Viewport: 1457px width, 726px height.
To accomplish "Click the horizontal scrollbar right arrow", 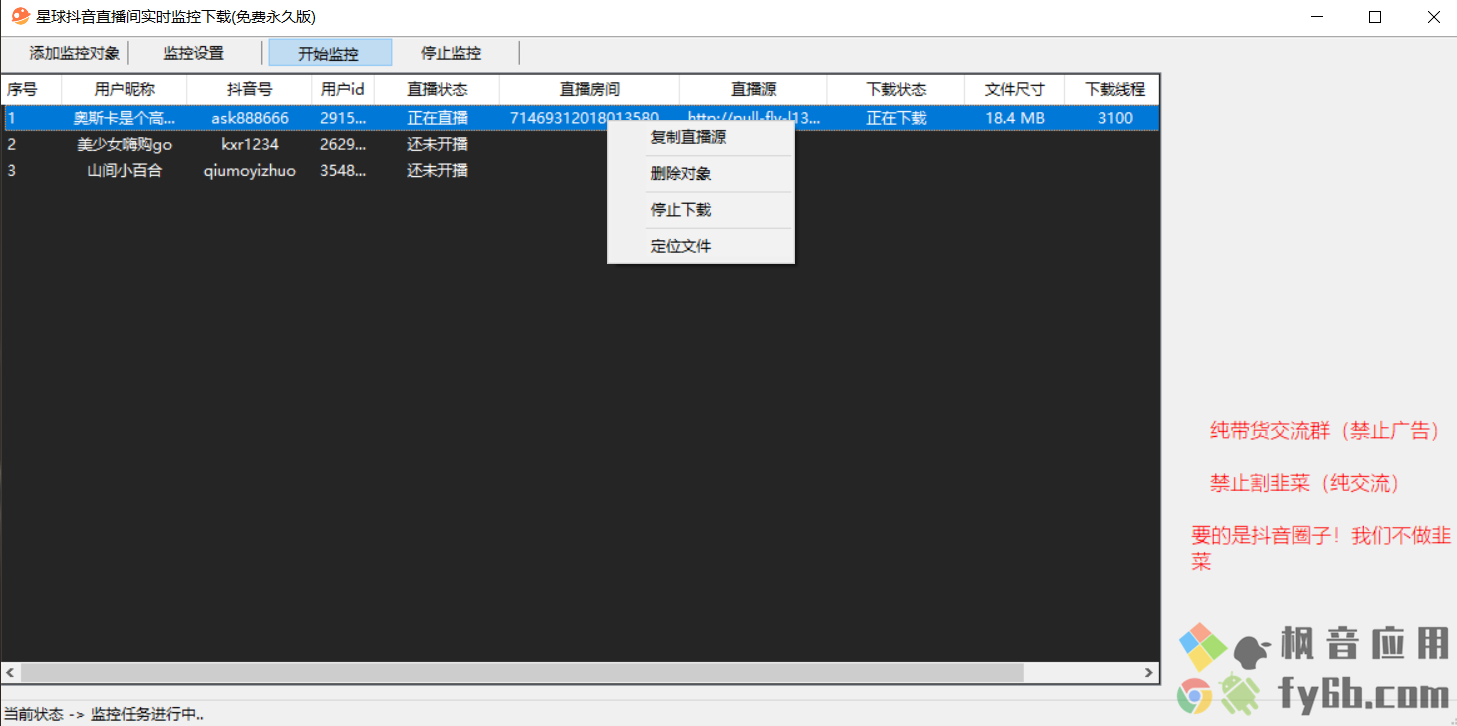I will coord(1150,673).
